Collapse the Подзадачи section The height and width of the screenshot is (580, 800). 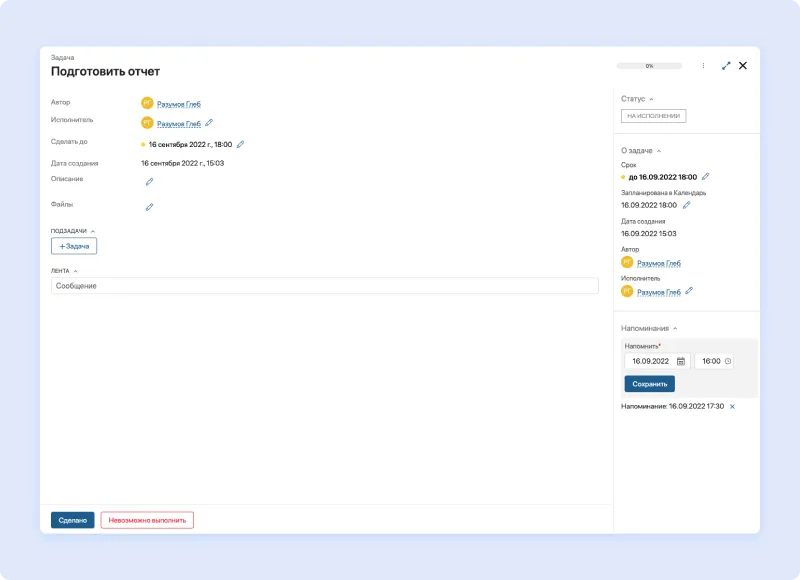tap(93, 231)
